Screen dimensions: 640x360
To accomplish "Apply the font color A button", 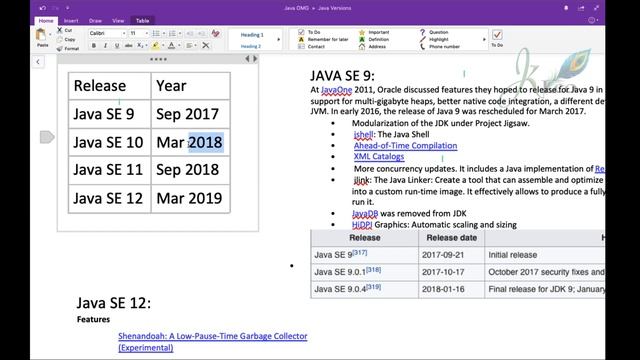I will point(171,46).
